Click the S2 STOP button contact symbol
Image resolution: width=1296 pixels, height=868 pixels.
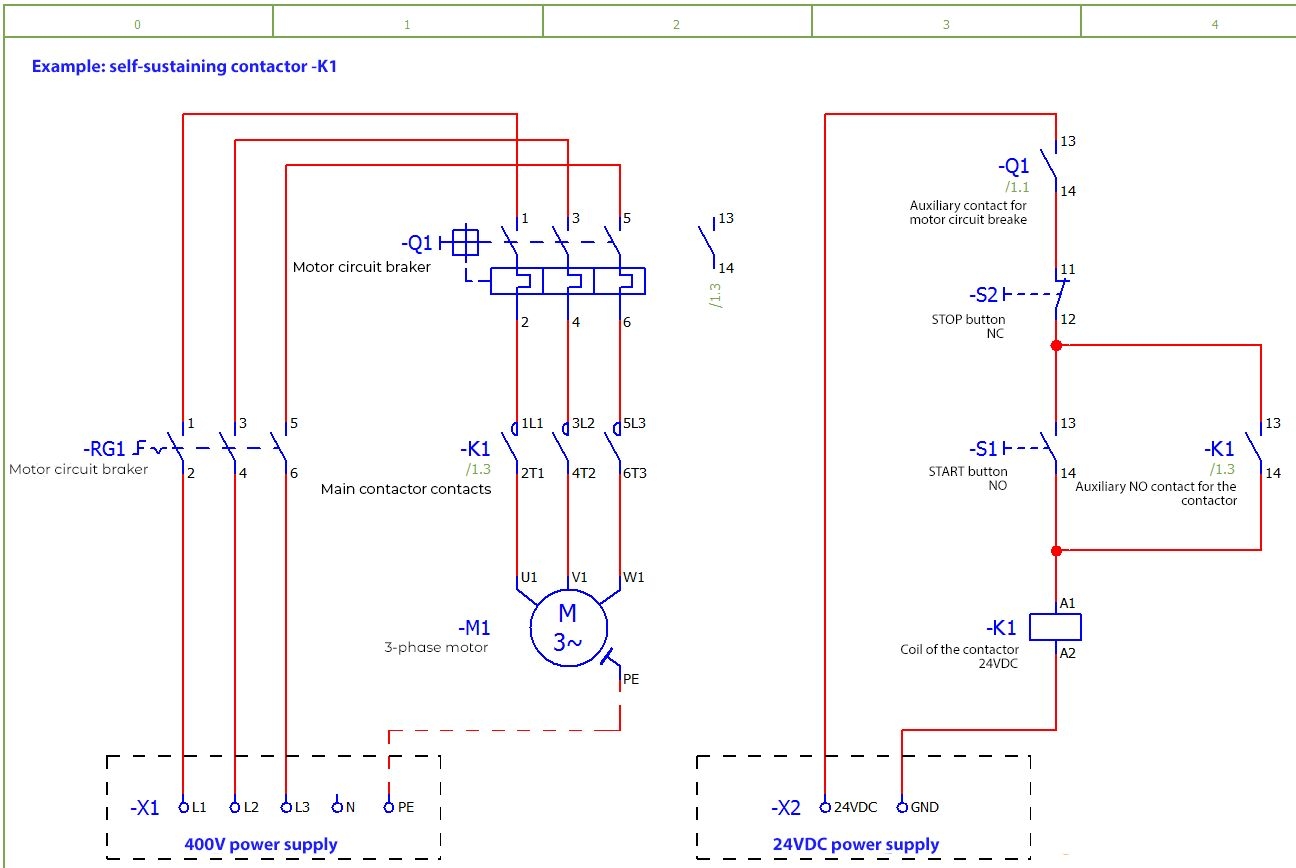point(1057,295)
